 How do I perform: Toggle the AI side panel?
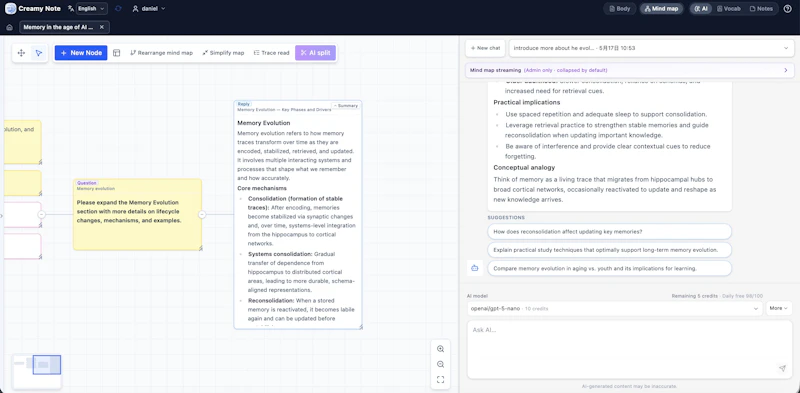pos(701,9)
